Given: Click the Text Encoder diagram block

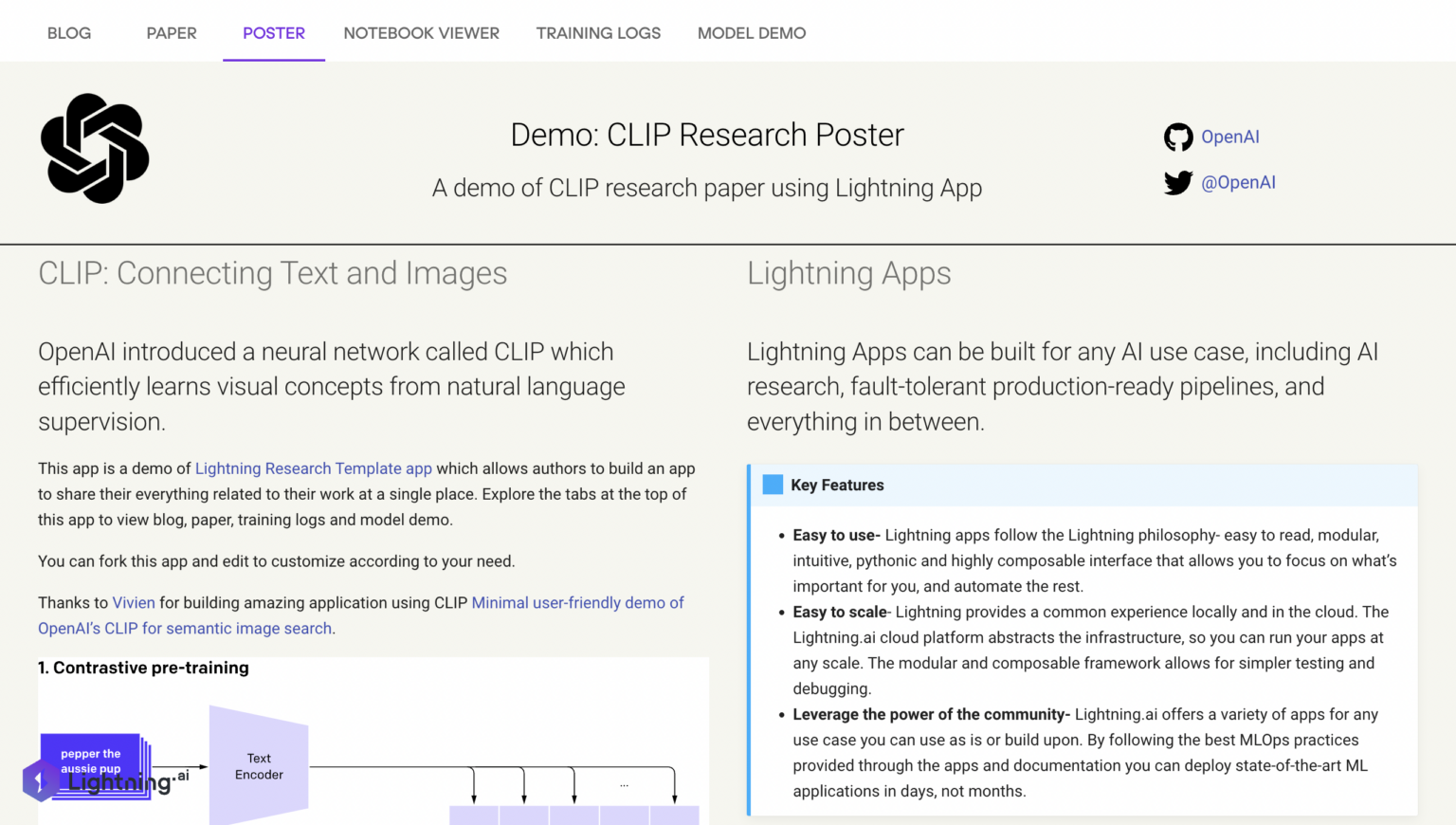Looking at the screenshot, I should point(258,766).
